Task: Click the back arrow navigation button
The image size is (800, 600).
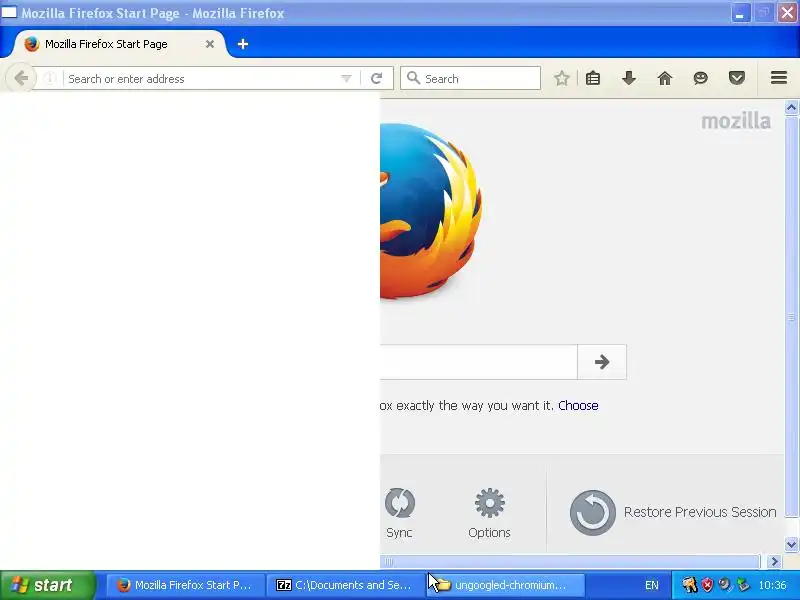Action: click(21, 78)
